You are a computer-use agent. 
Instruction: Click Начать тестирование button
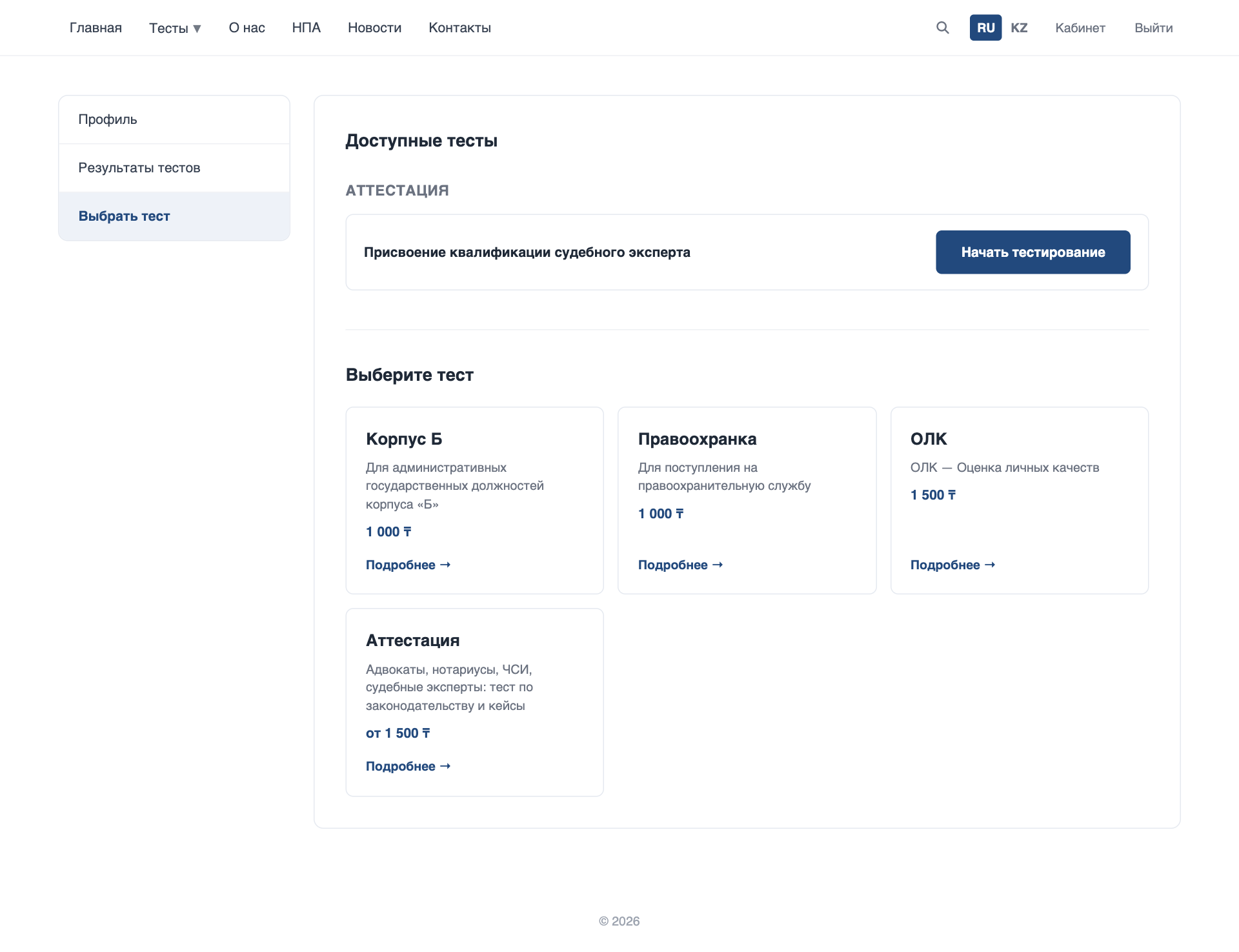[x=1032, y=252]
